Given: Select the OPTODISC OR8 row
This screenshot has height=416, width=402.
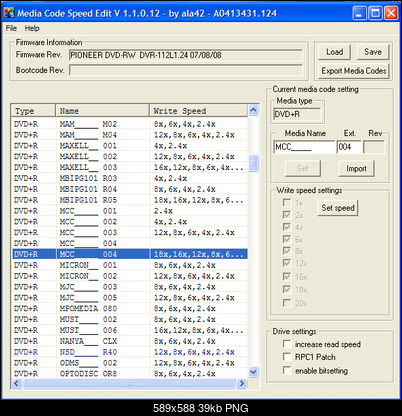Looking at the screenshot, I should point(130,373).
